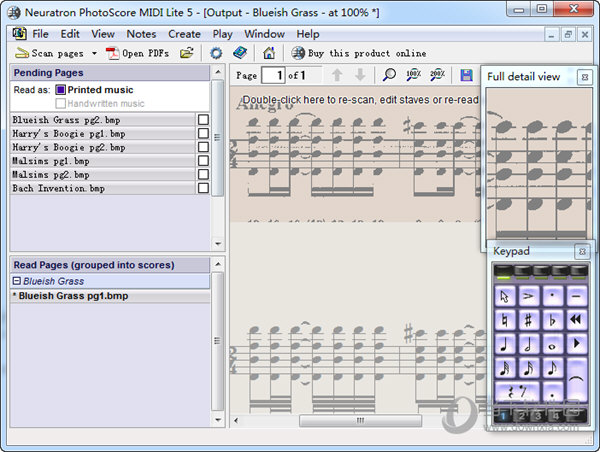600x452 pixels.
Task: Open the View menu
Action: [x=103, y=34]
